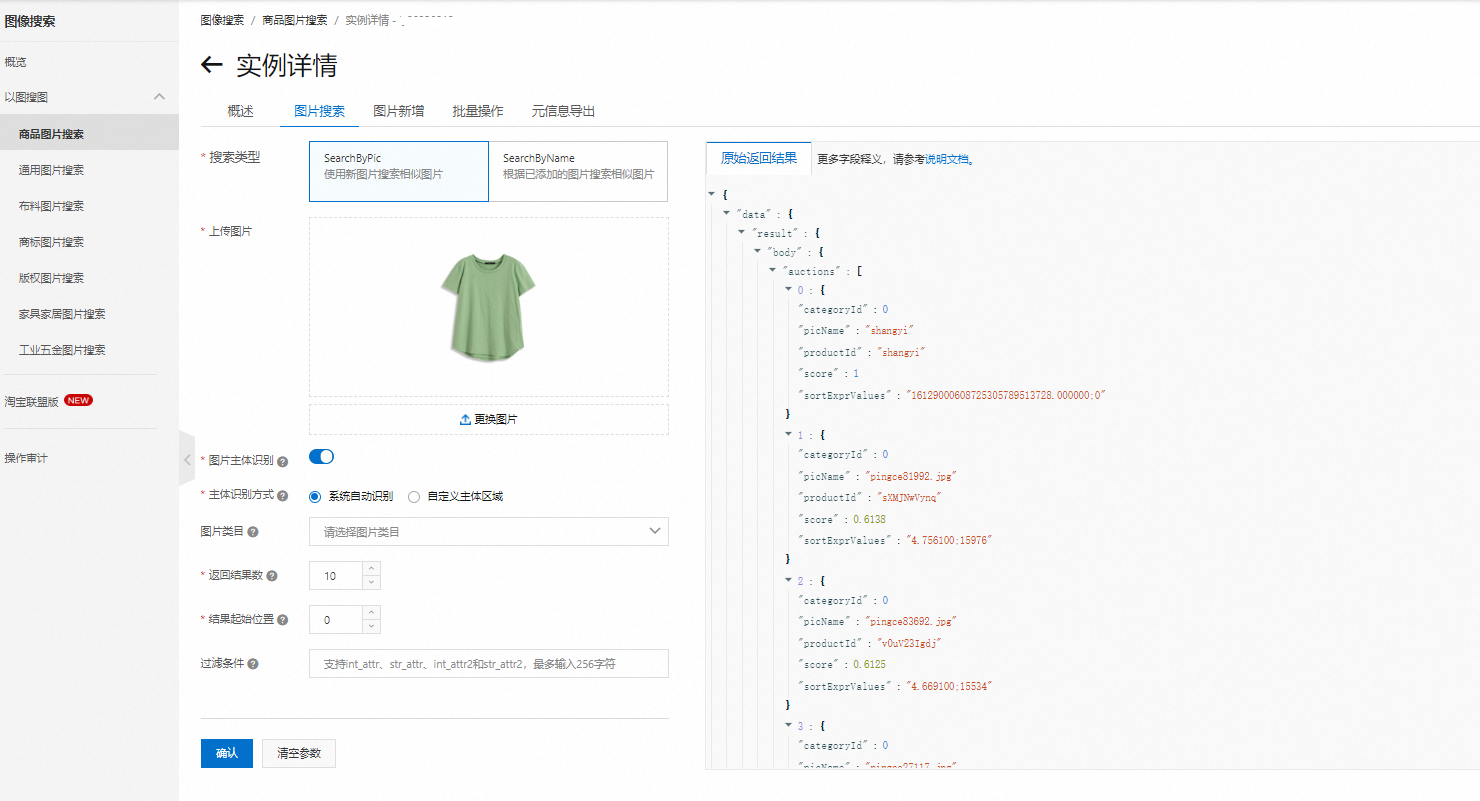Click the "sXMJNwVynq" productId value
Image resolution: width=1480 pixels, height=801 pixels.
click(x=910, y=497)
